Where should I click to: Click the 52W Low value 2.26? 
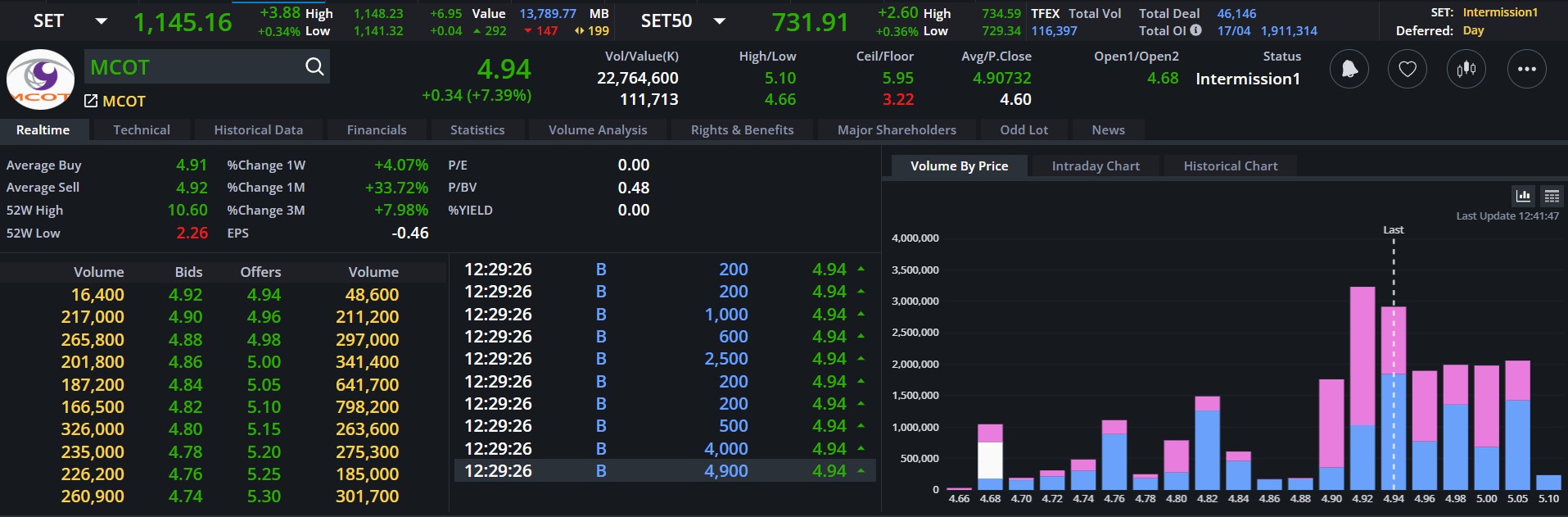[192, 233]
